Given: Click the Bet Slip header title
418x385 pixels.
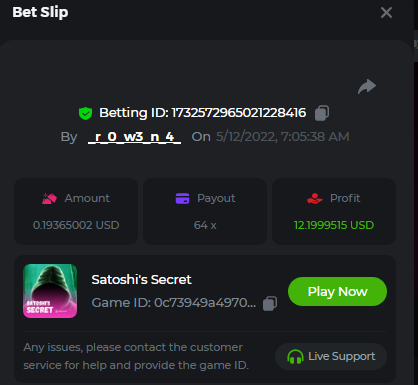Looking at the screenshot, I should click(40, 12).
